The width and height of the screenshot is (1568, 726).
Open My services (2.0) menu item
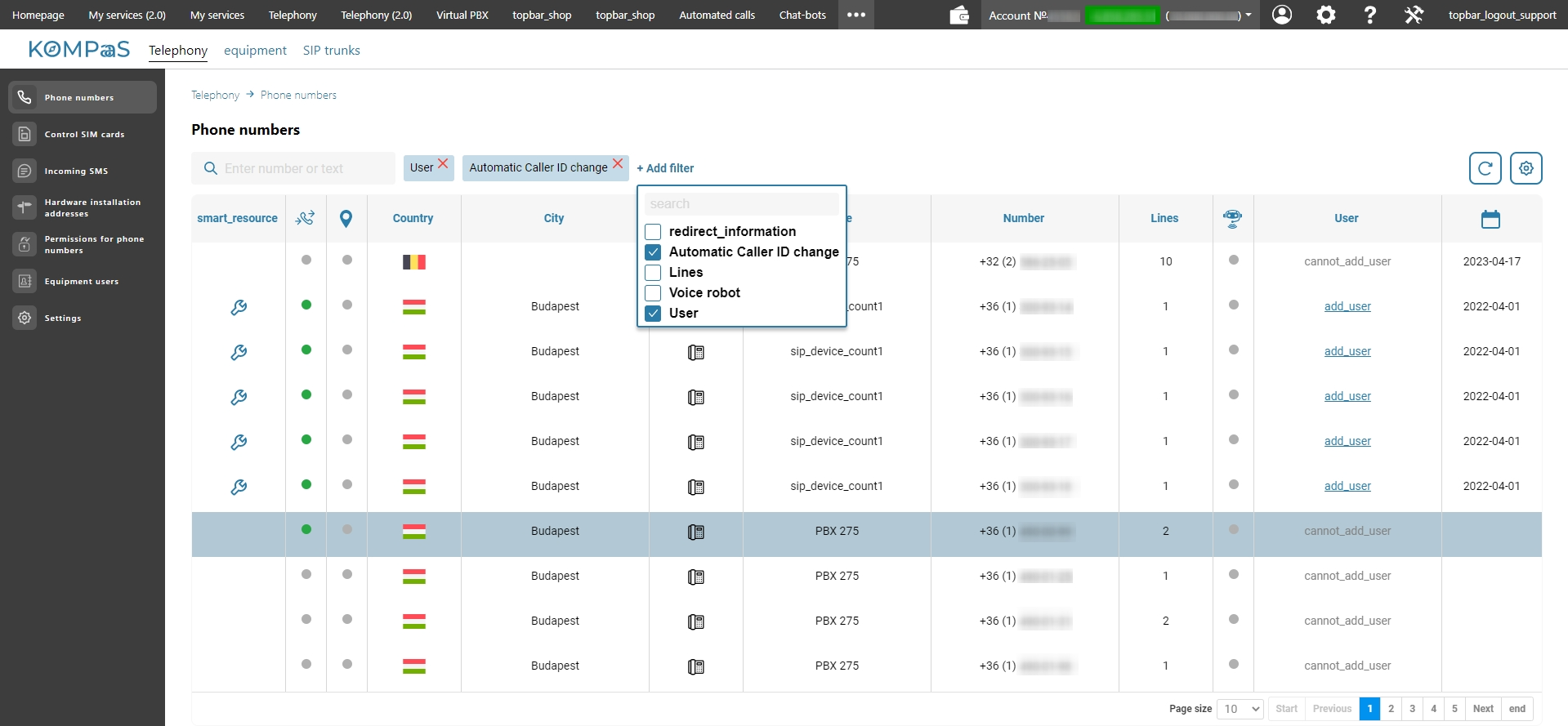tap(127, 15)
